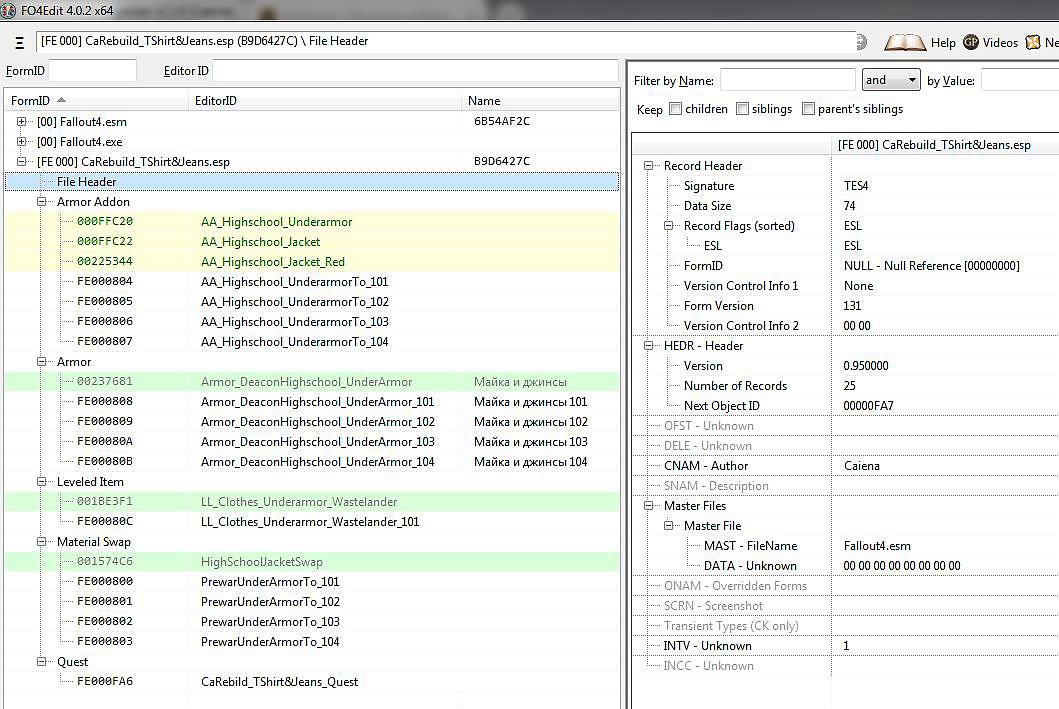This screenshot has width=1059, height=709.
Task: Open the 'and' filter operator dropdown
Action: pos(890,80)
